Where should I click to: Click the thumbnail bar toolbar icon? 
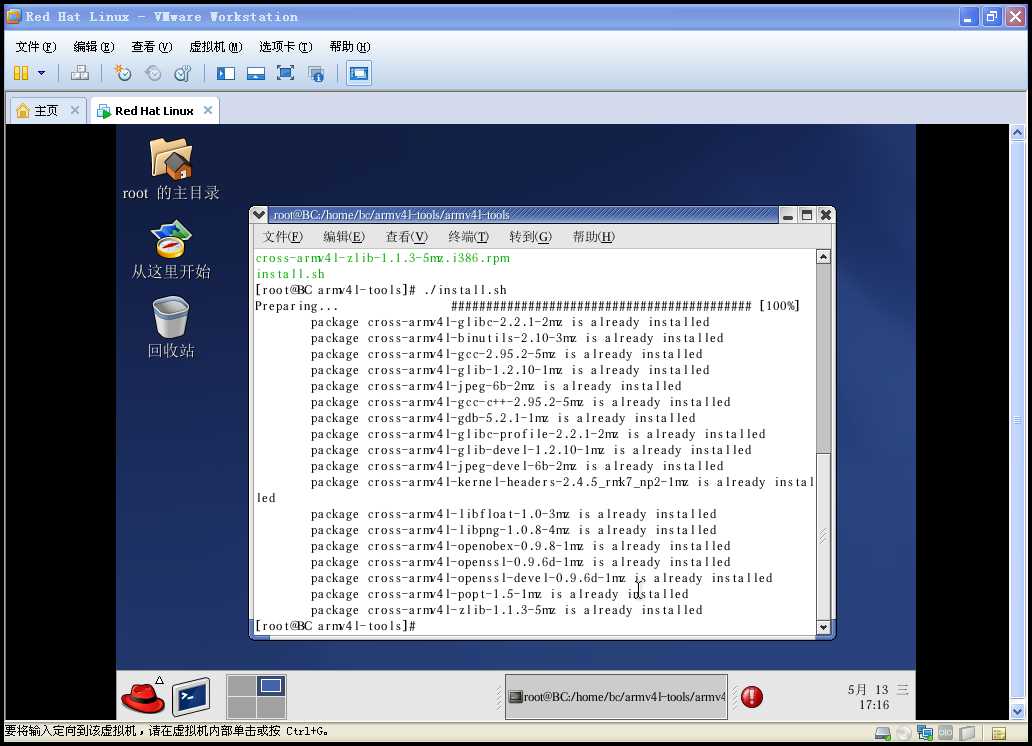255,73
